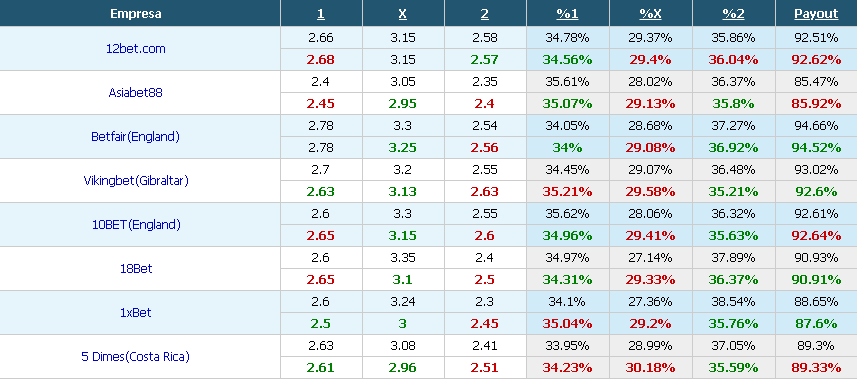
Task: Select 12bet.com current payout 92.62%
Action: 816,60
